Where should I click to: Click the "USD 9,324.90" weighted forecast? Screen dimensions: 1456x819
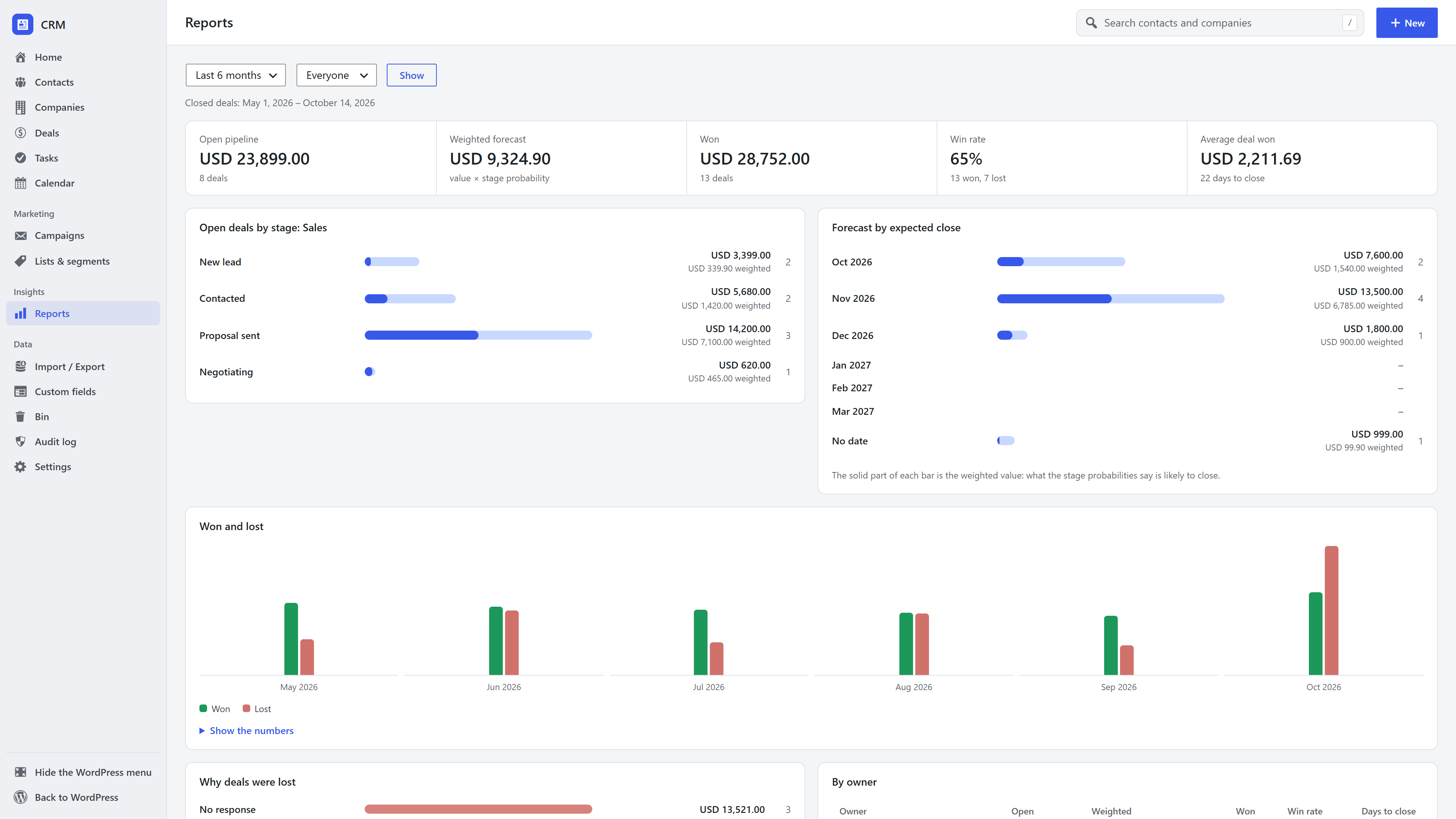pyautogui.click(x=500, y=159)
